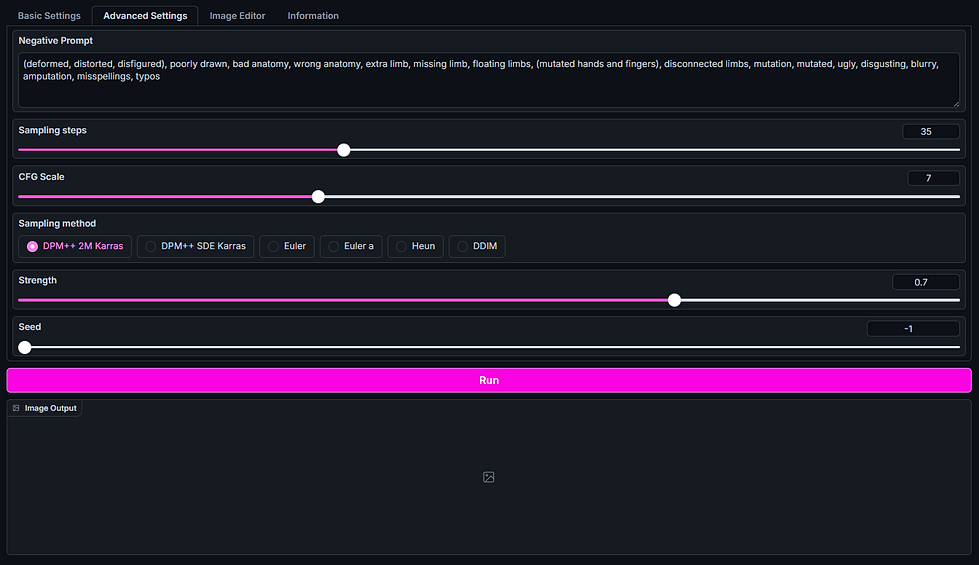Click the Sampling method label
979x565 pixels.
[57, 224]
